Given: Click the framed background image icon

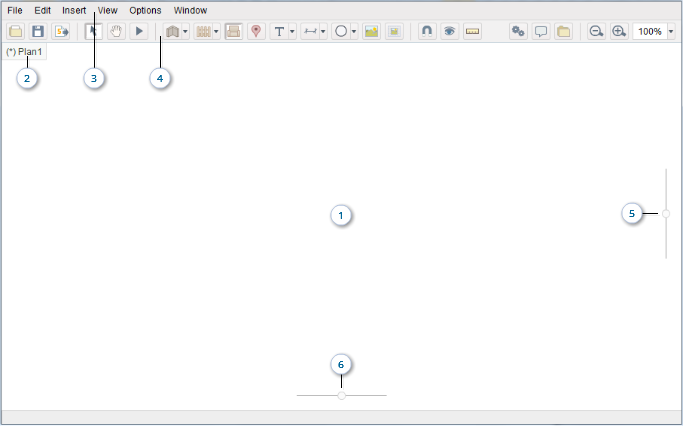Looking at the screenshot, I should click(x=394, y=31).
